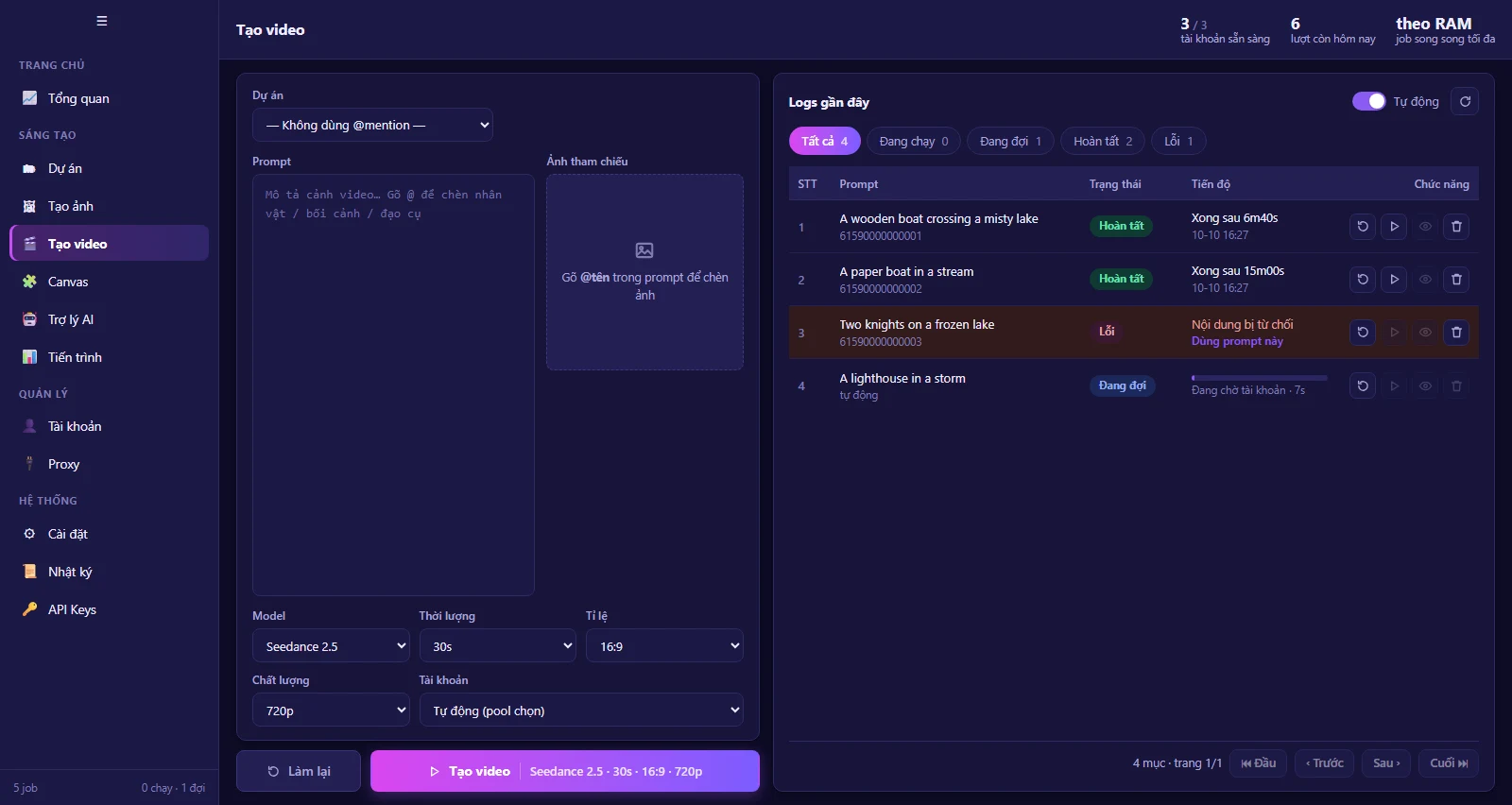The image size is (1512, 805).
Task: Click the Dùng prompt này link
Action: tap(1237, 341)
